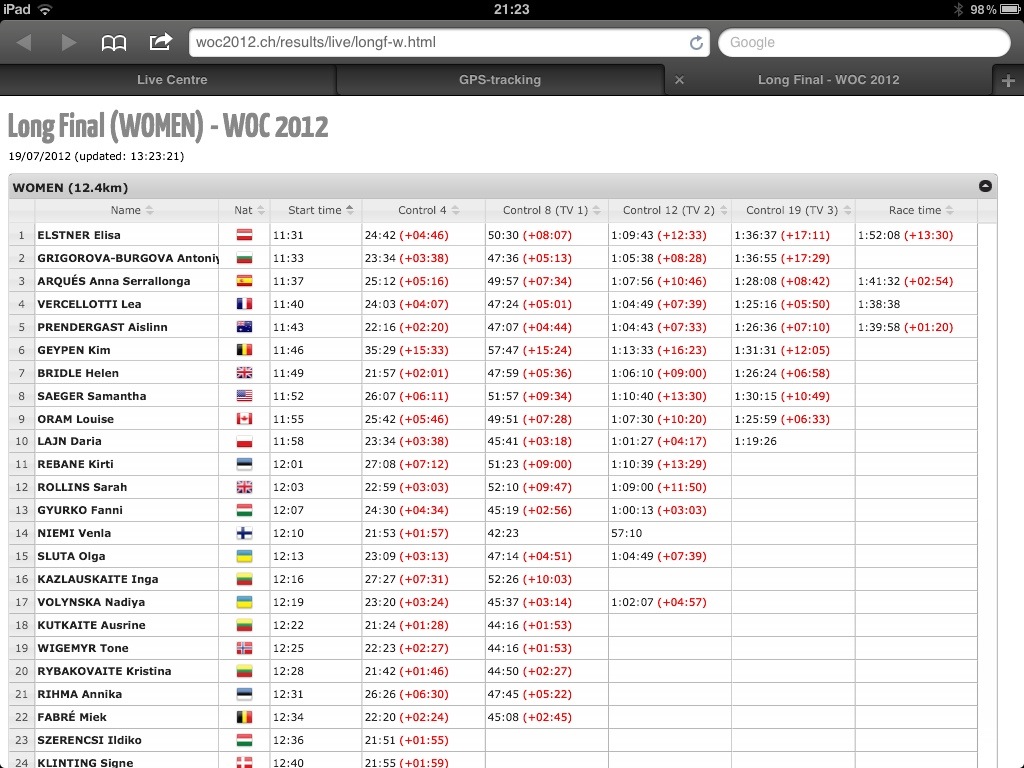
Task: Tap the Google search field
Action: pos(864,43)
